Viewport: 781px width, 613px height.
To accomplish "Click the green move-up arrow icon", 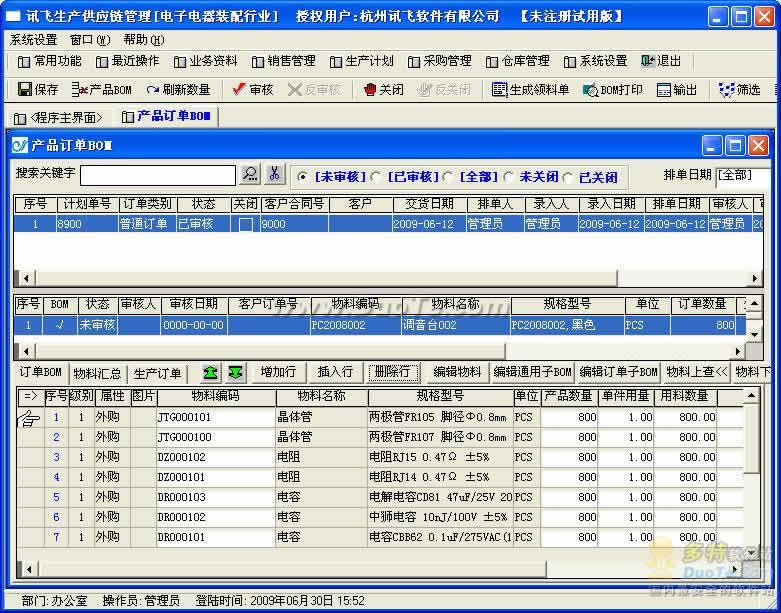I will click(x=210, y=372).
